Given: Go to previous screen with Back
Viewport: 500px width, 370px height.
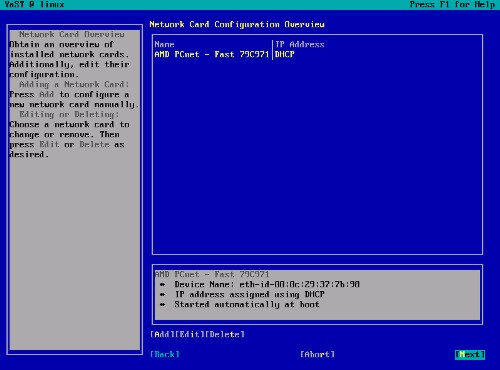Looking at the screenshot, I should coord(165,354).
